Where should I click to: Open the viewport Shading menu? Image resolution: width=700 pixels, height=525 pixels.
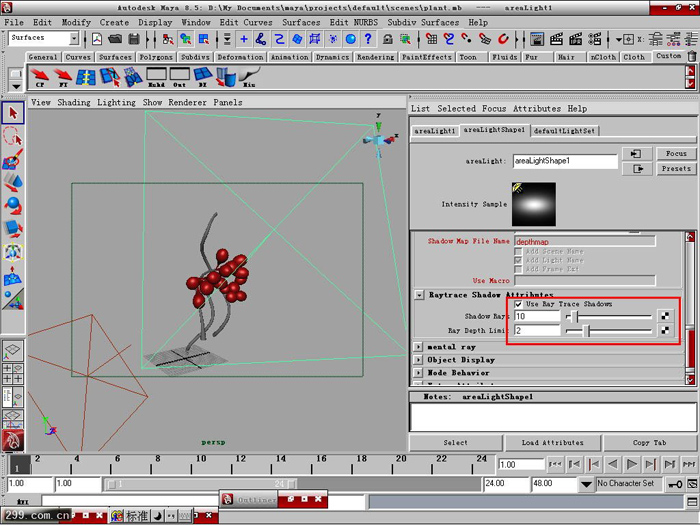point(74,103)
